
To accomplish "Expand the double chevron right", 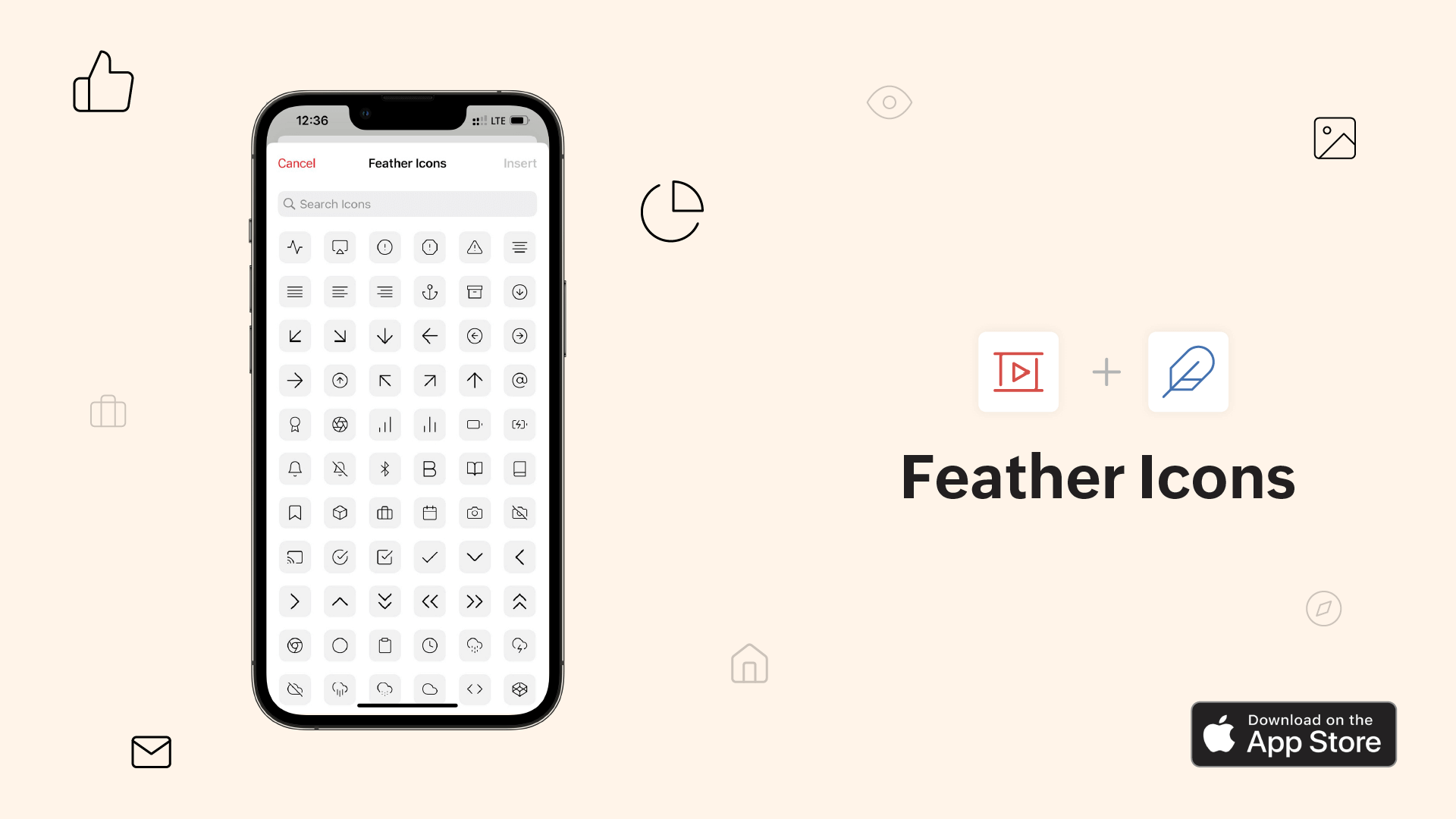I will click(x=475, y=601).
